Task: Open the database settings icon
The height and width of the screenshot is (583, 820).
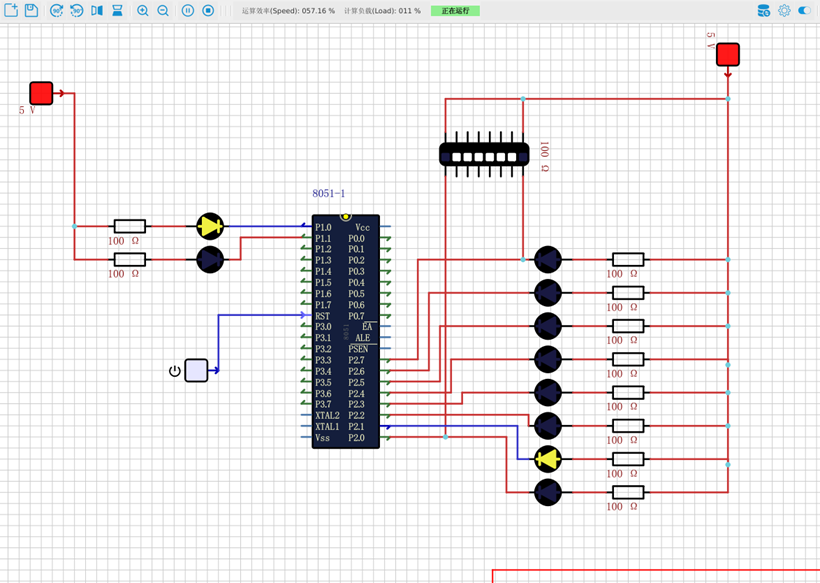Action: click(x=764, y=10)
